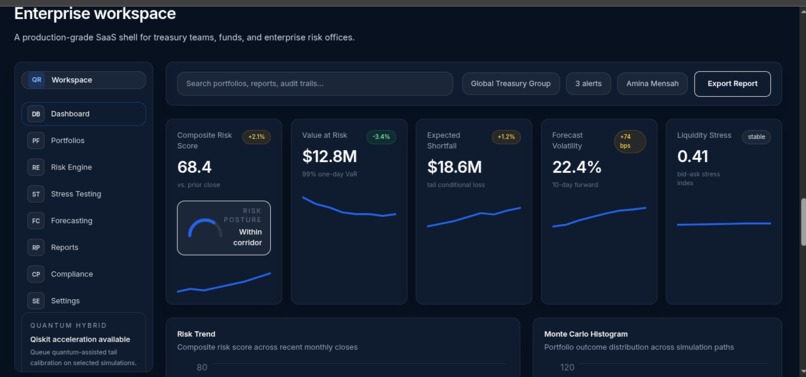Click the $12.8M Value at Risk figure

(329, 156)
